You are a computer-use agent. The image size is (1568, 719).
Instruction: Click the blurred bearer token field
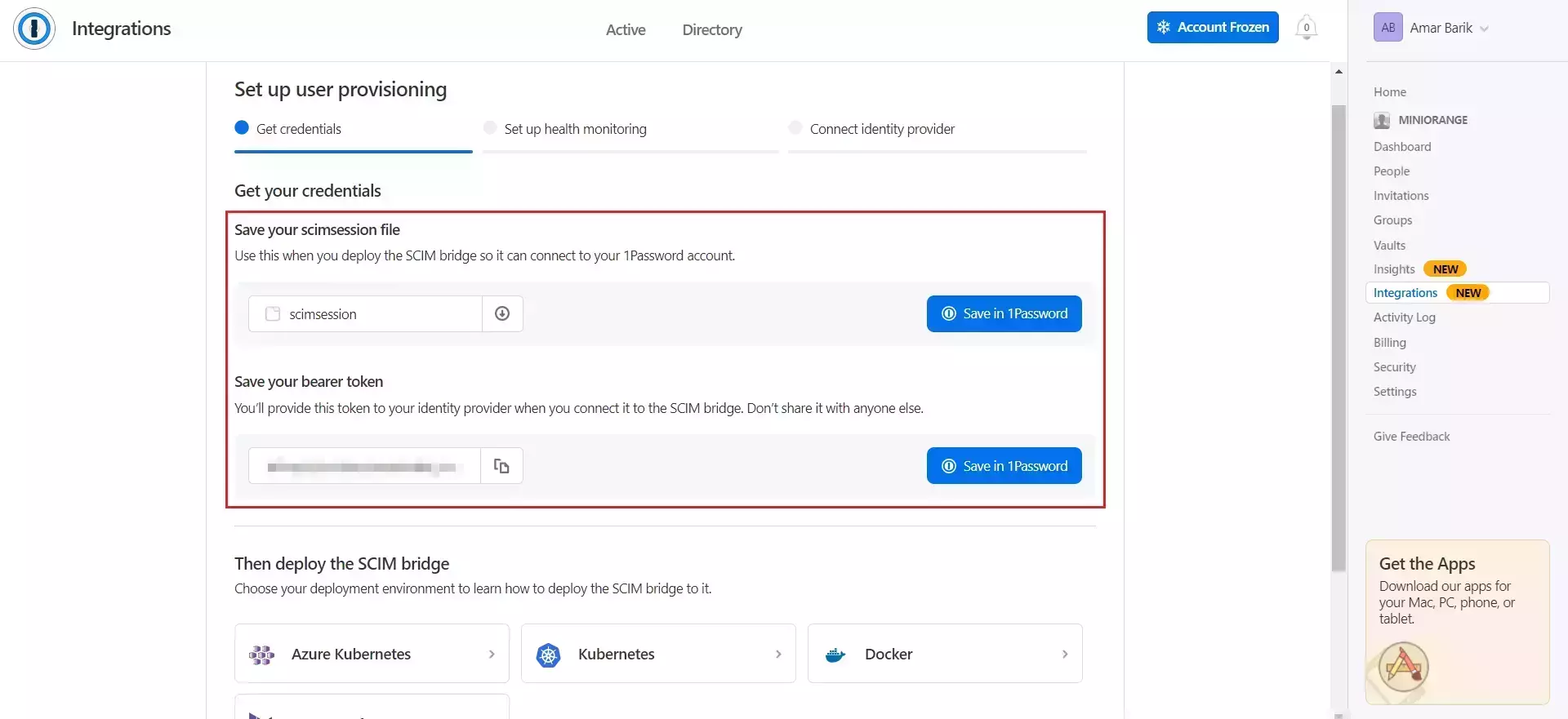click(x=364, y=466)
